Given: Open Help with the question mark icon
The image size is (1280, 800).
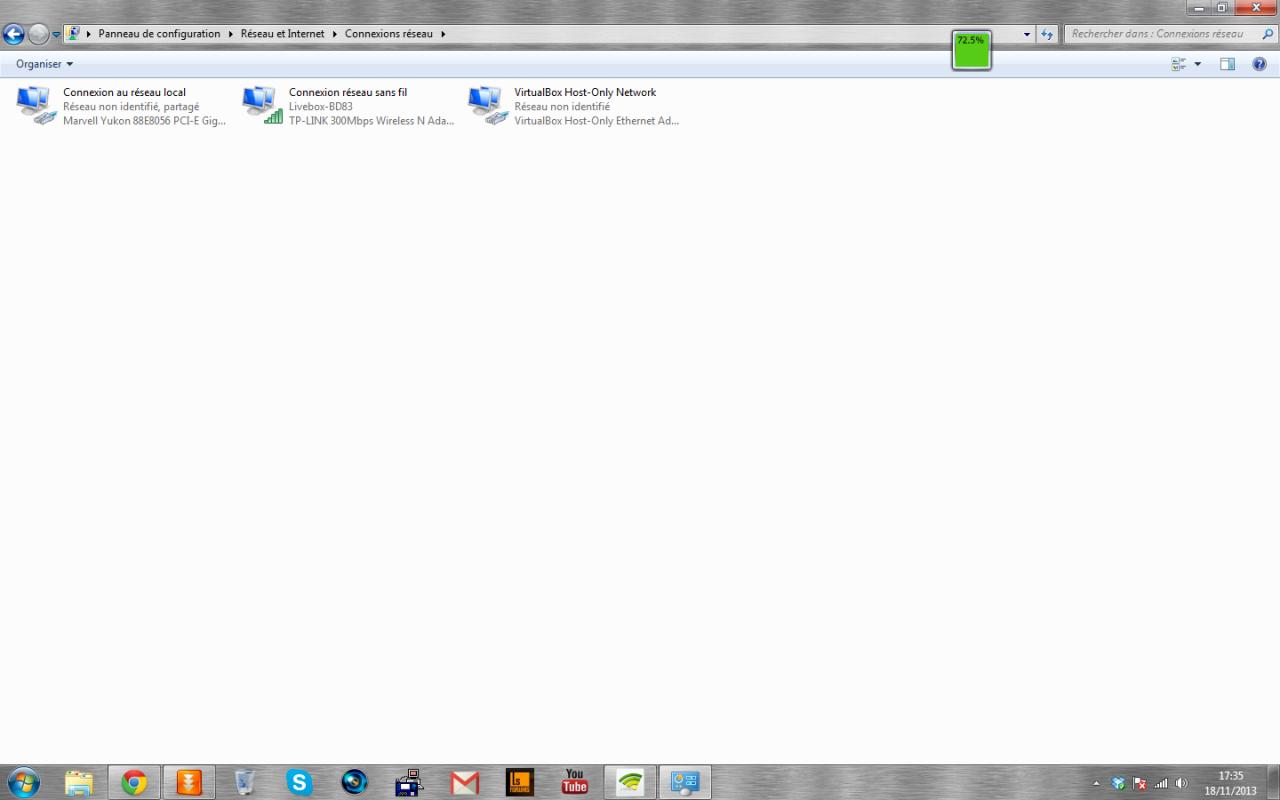Looking at the screenshot, I should [x=1260, y=64].
